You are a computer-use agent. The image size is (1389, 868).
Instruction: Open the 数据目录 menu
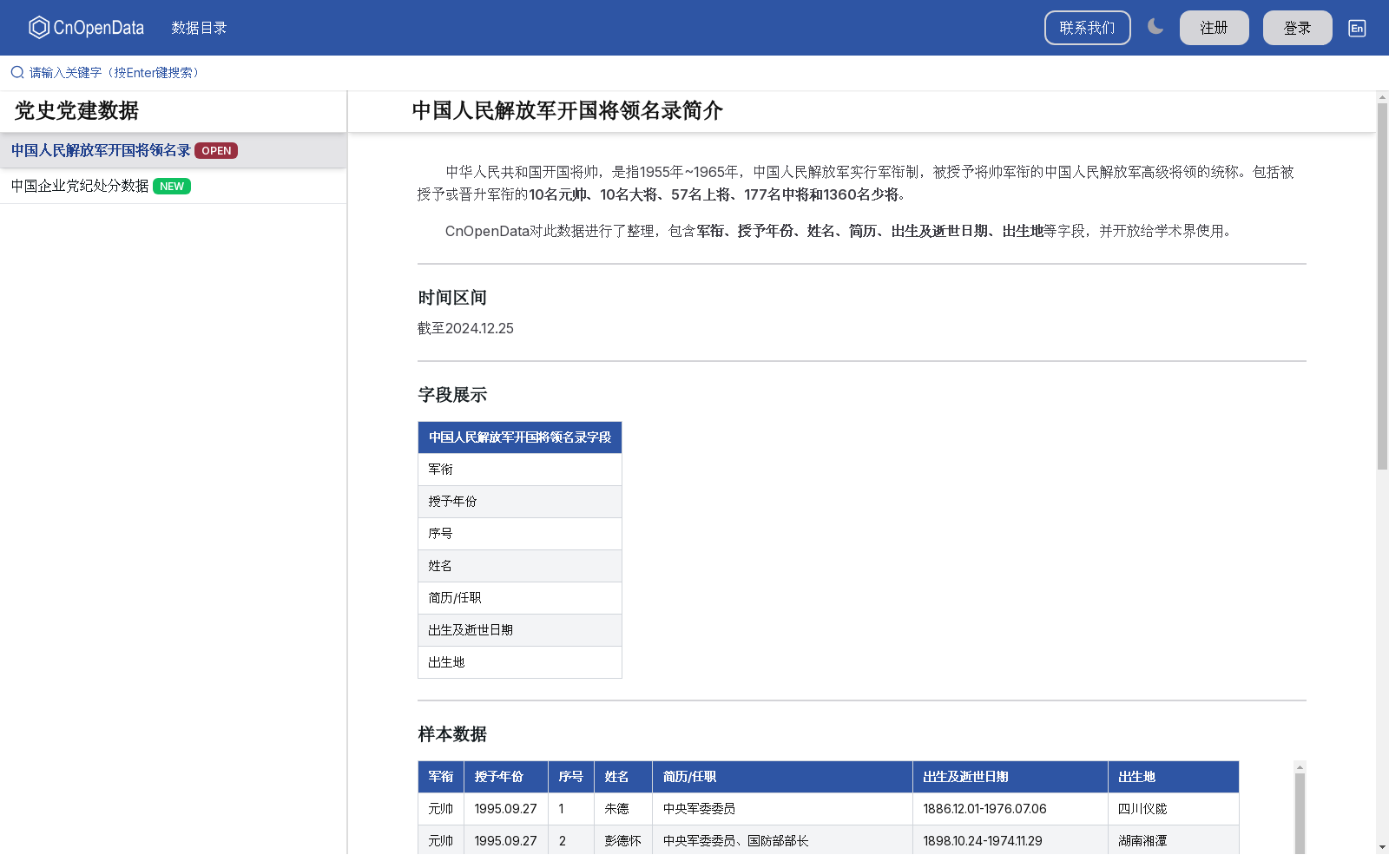[x=199, y=28]
